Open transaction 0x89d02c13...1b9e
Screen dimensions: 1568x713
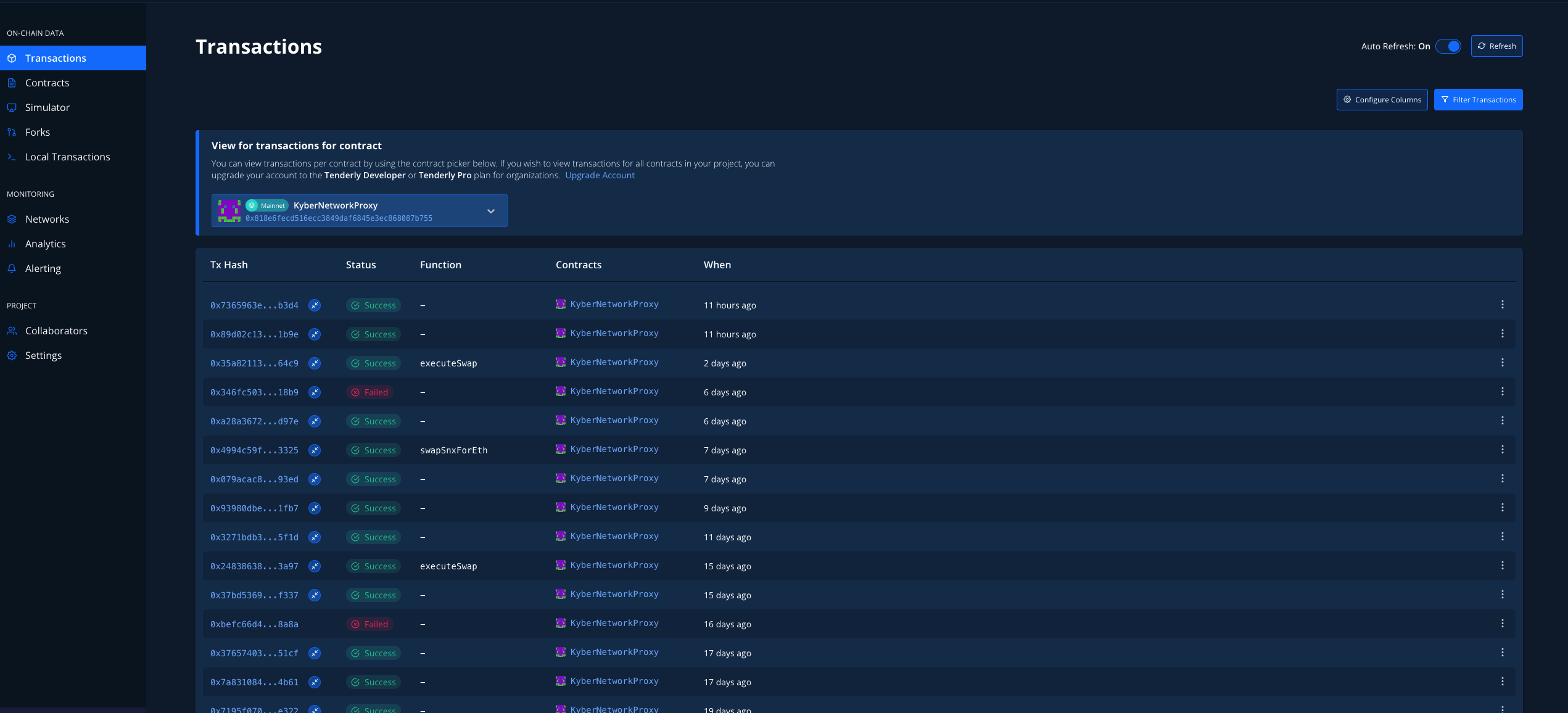coord(254,334)
